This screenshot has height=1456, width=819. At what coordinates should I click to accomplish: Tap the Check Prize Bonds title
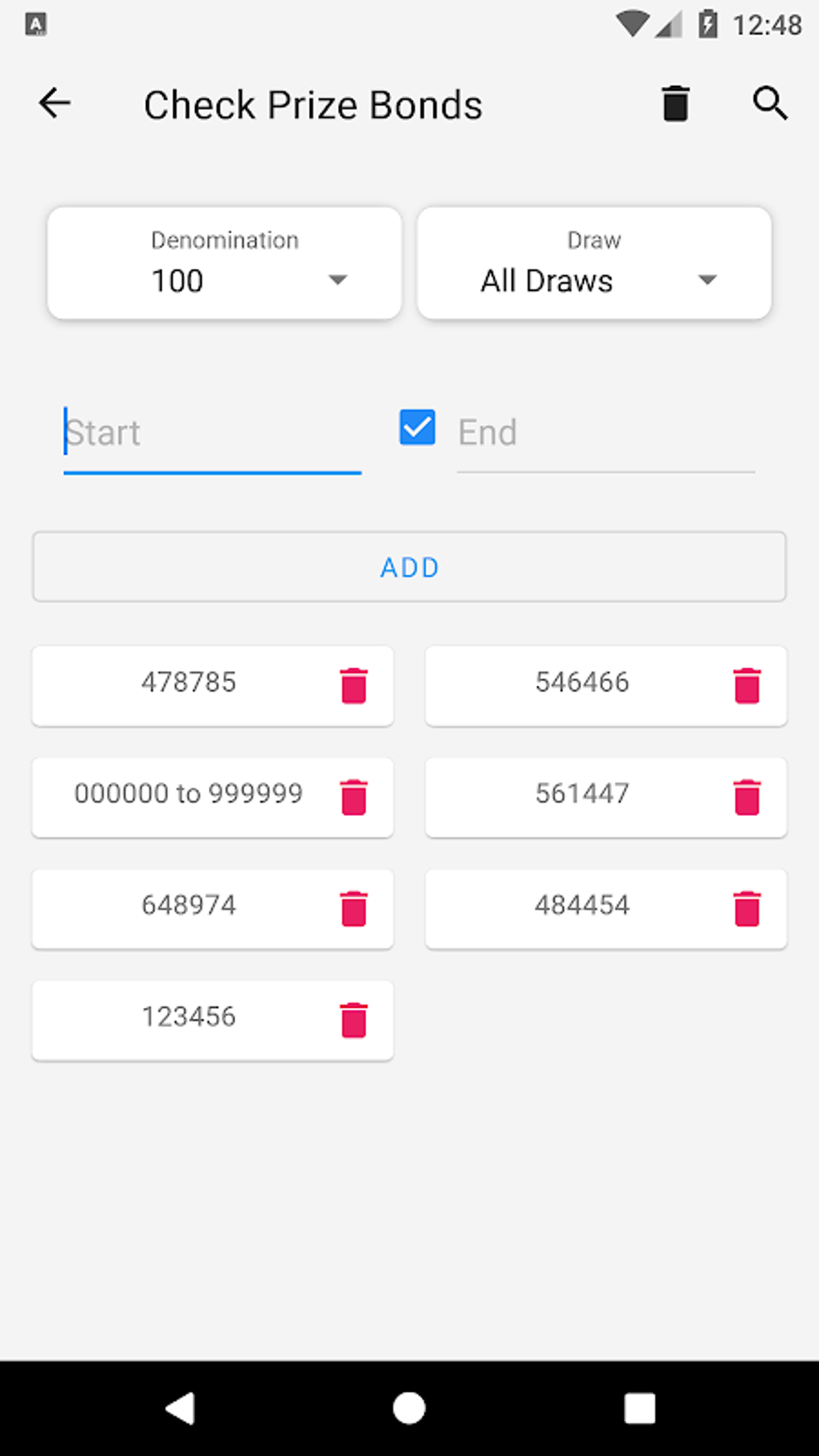tap(312, 104)
